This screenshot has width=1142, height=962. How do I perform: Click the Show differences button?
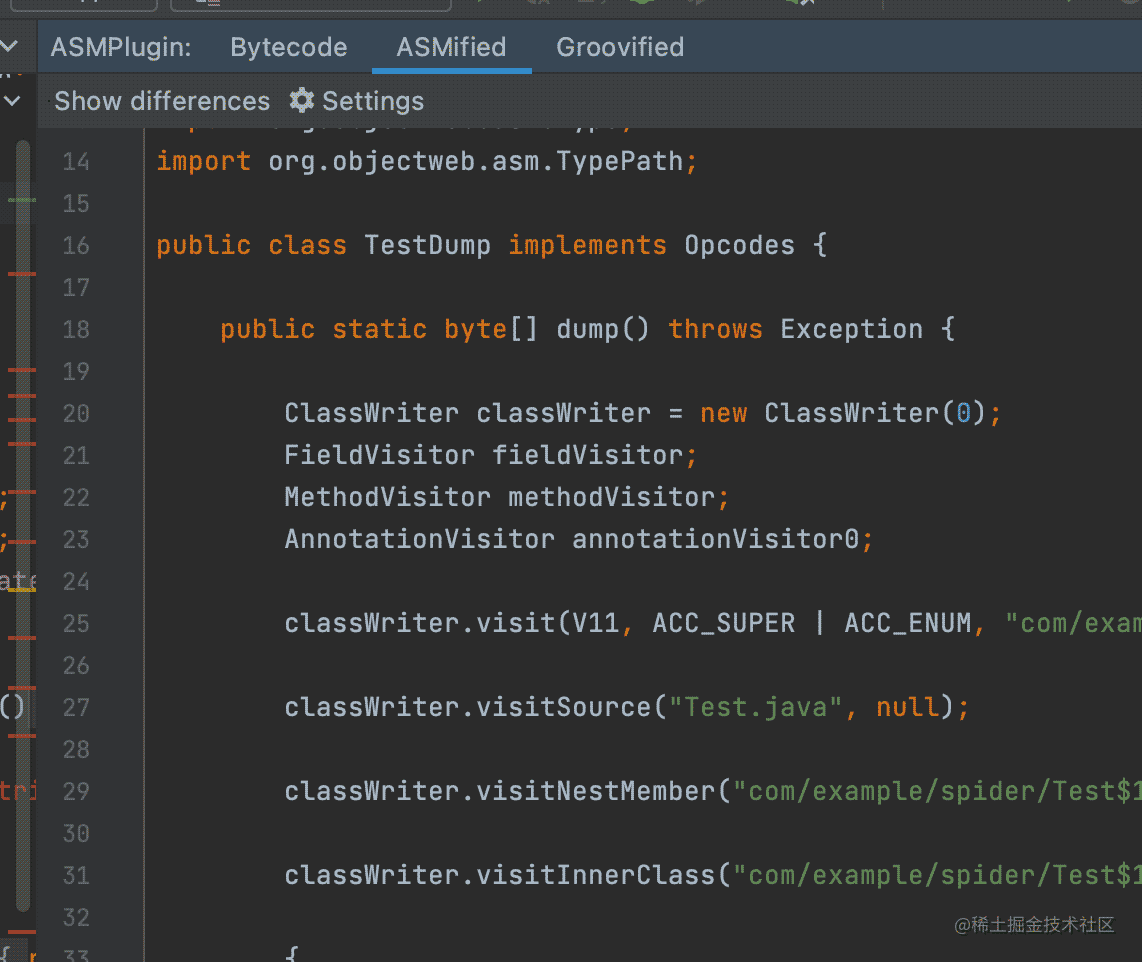(162, 101)
